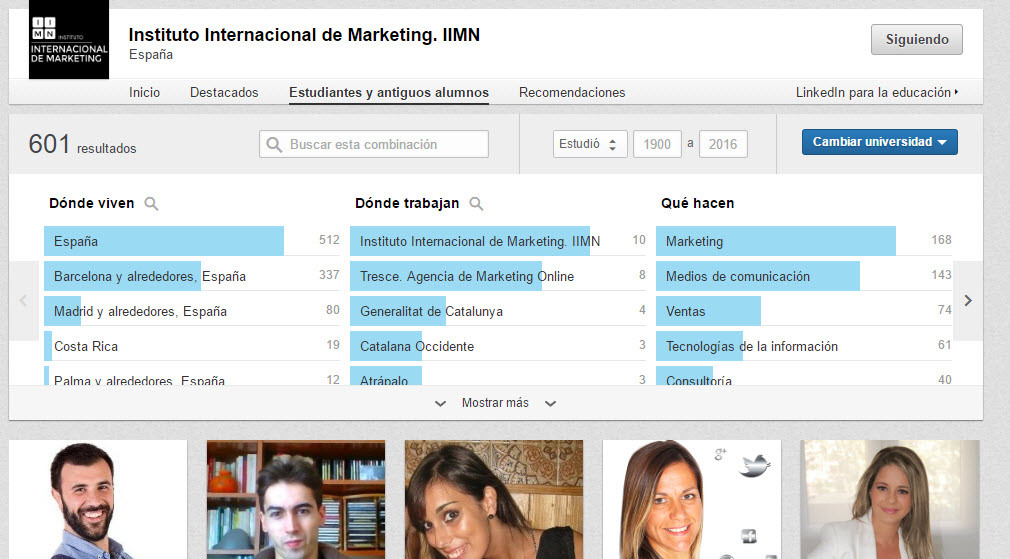1010x559 pixels.
Task: Open profile photo of bearded smiling man
Action: 98,500
